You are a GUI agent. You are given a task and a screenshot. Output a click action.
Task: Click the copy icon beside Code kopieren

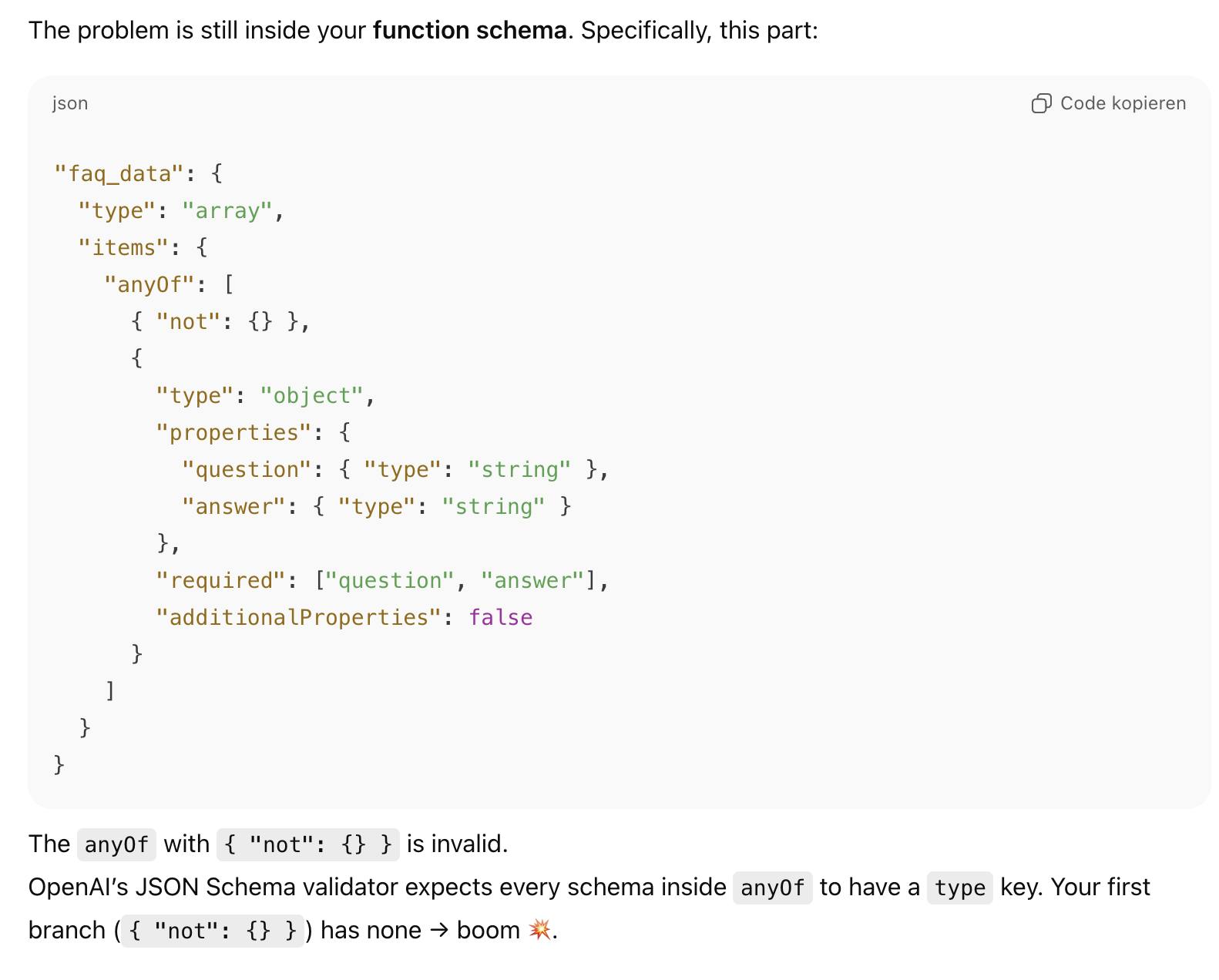point(1041,103)
